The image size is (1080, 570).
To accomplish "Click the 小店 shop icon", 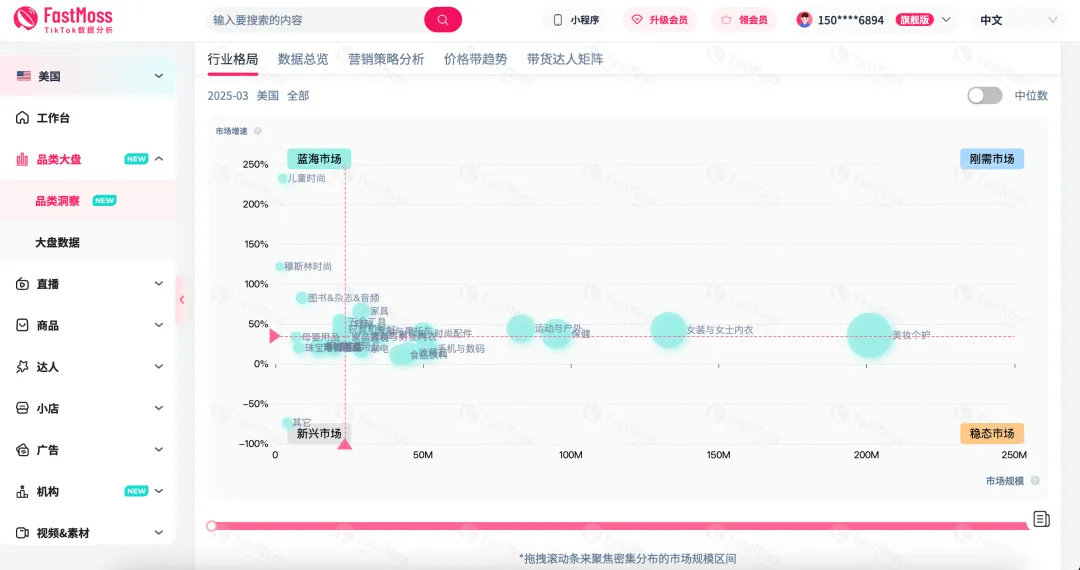I will [x=23, y=408].
